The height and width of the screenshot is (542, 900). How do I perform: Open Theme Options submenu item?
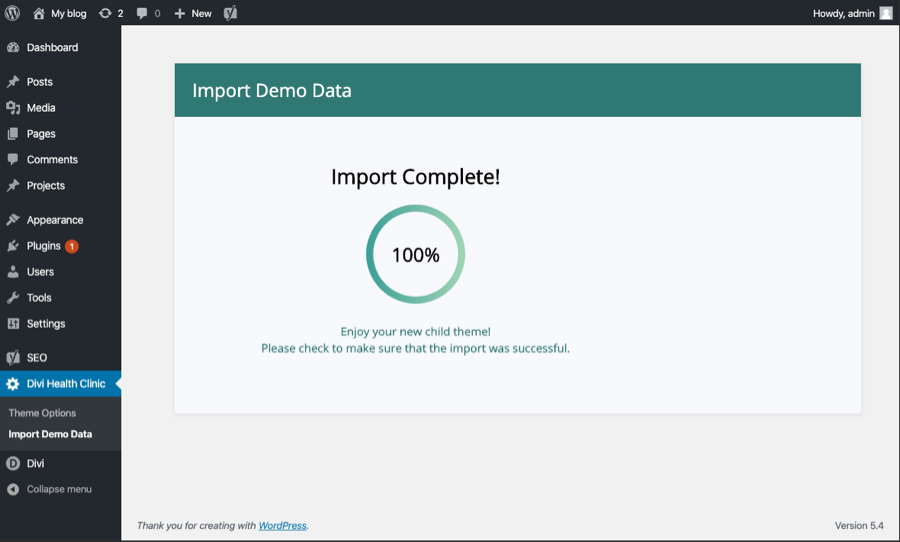(42, 413)
